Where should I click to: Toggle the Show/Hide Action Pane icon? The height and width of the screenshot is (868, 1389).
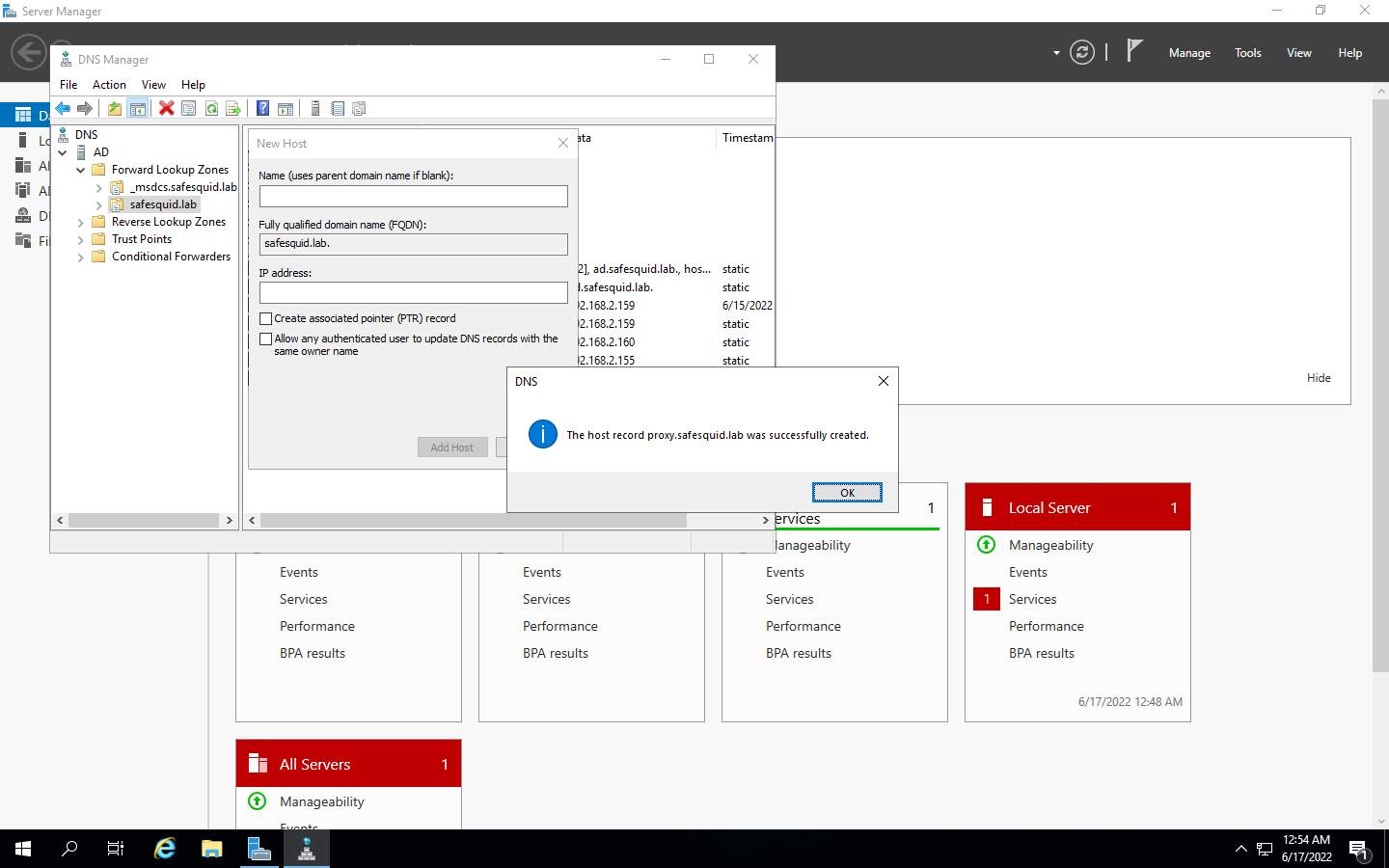click(x=286, y=108)
